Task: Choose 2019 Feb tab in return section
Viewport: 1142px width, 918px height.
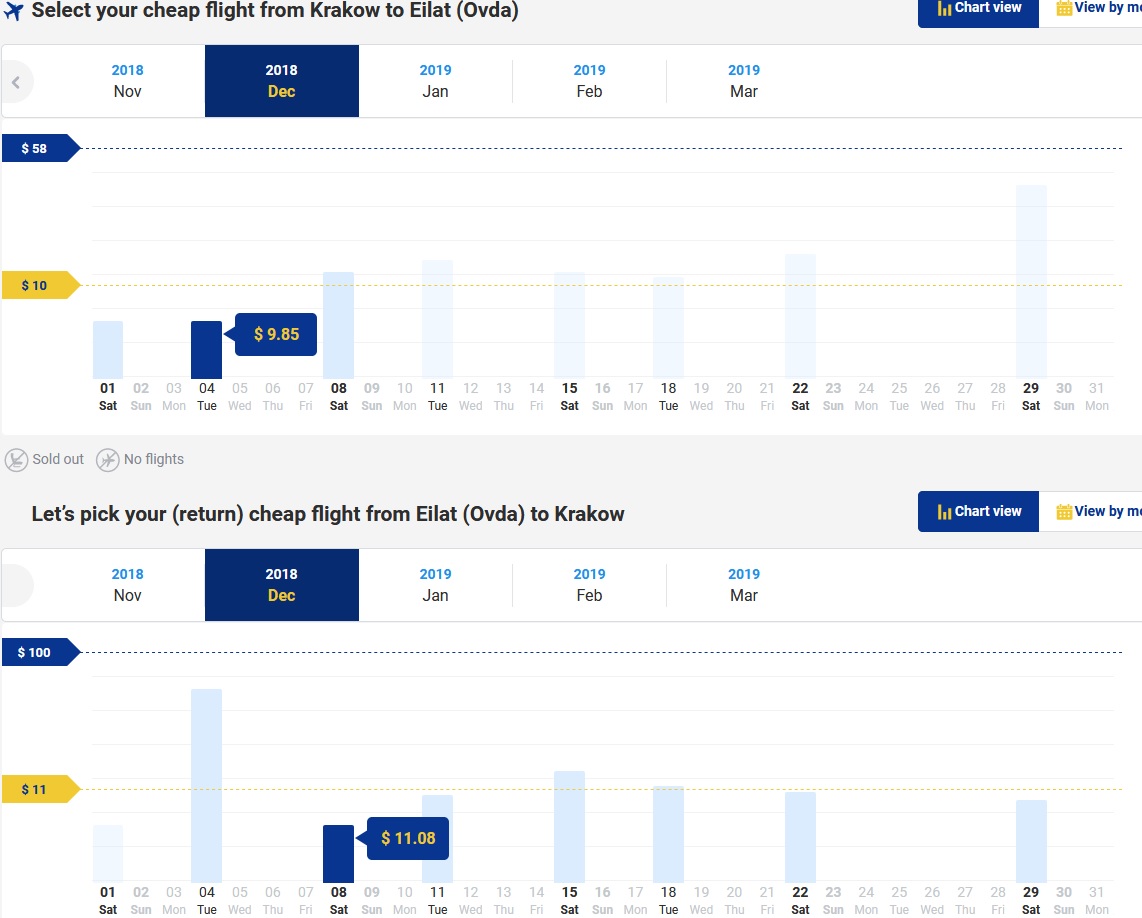Action: tap(589, 585)
